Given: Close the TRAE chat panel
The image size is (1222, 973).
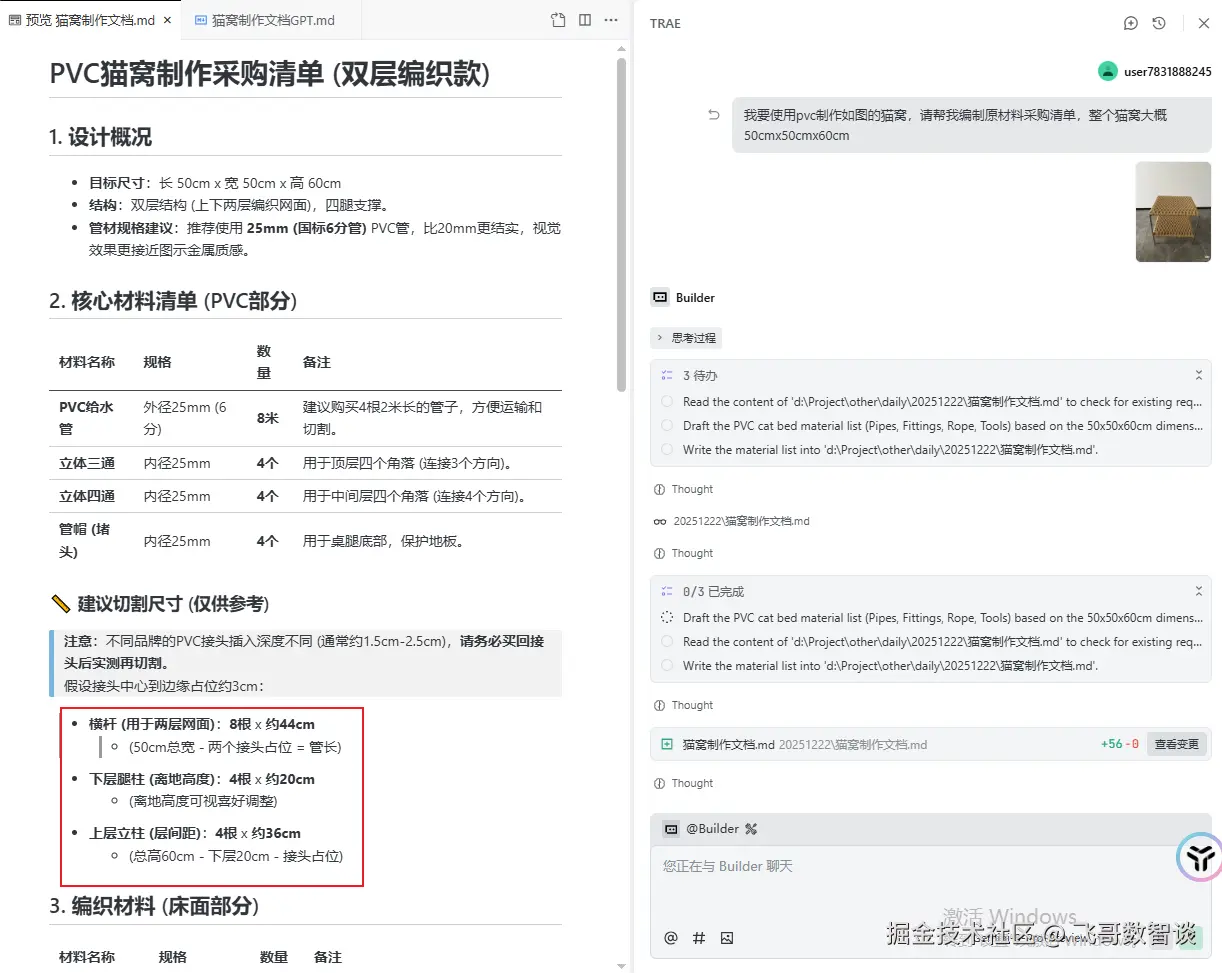Looking at the screenshot, I should pos(1204,23).
